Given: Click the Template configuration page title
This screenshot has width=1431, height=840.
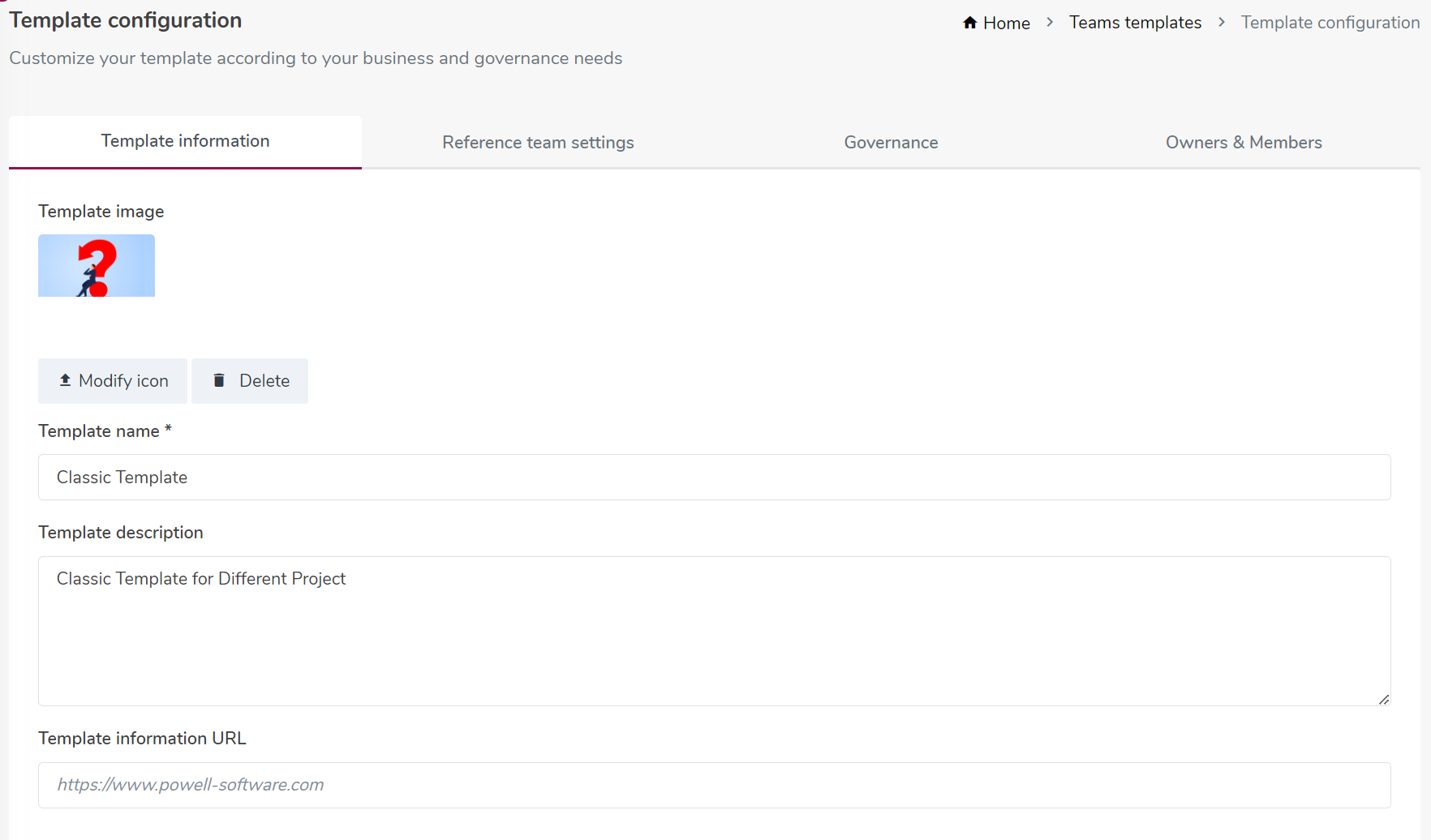Looking at the screenshot, I should click(126, 19).
